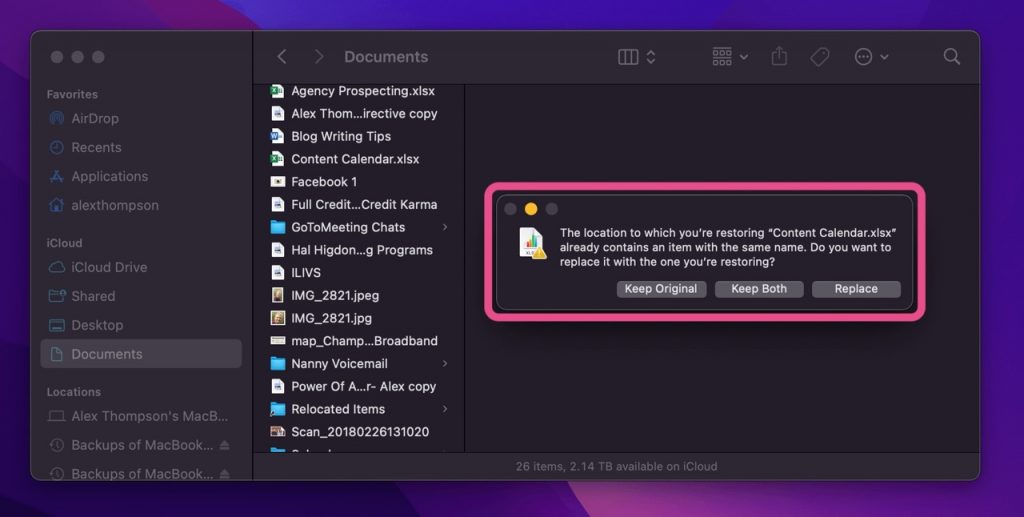Select Documents in the sidebar
The width and height of the screenshot is (1024, 517).
pos(141,354)
